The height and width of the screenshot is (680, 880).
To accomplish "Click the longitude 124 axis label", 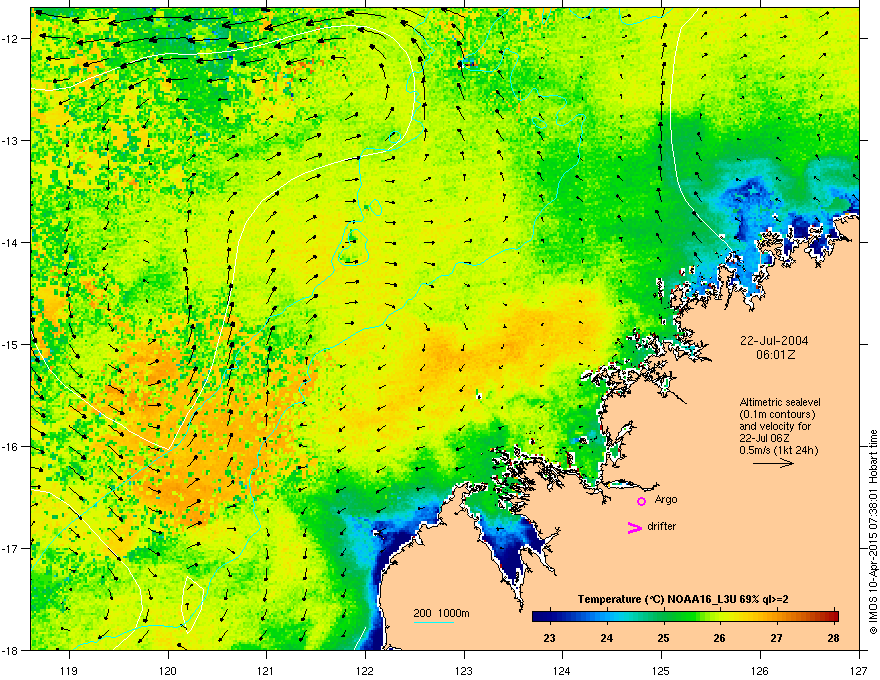I will pos(562,670).
